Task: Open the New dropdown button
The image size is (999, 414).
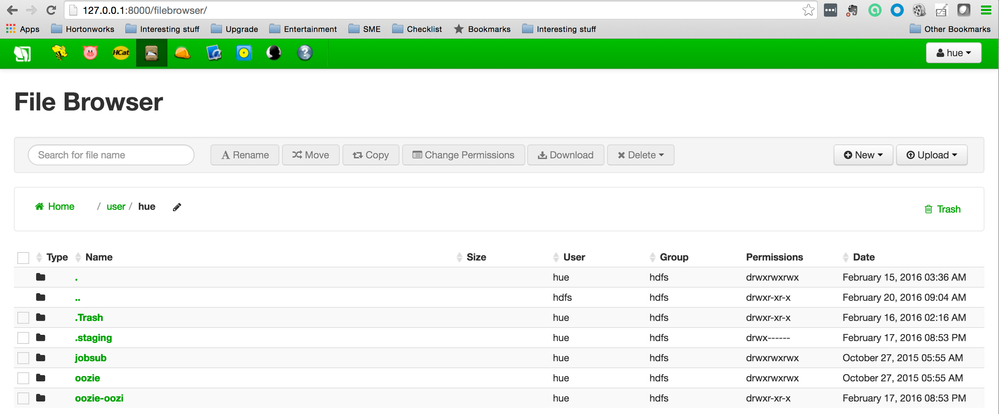Action: click(x=862, y=155)
